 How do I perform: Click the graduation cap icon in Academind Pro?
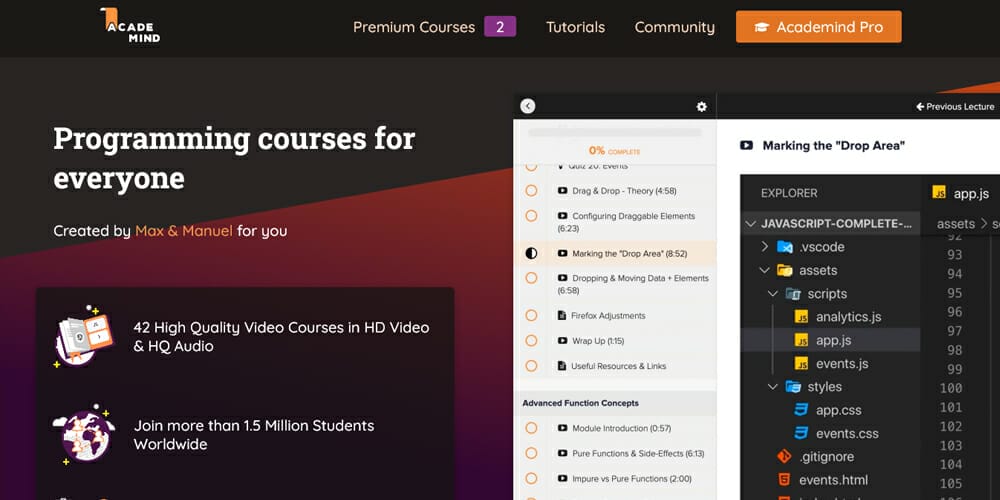762,27
